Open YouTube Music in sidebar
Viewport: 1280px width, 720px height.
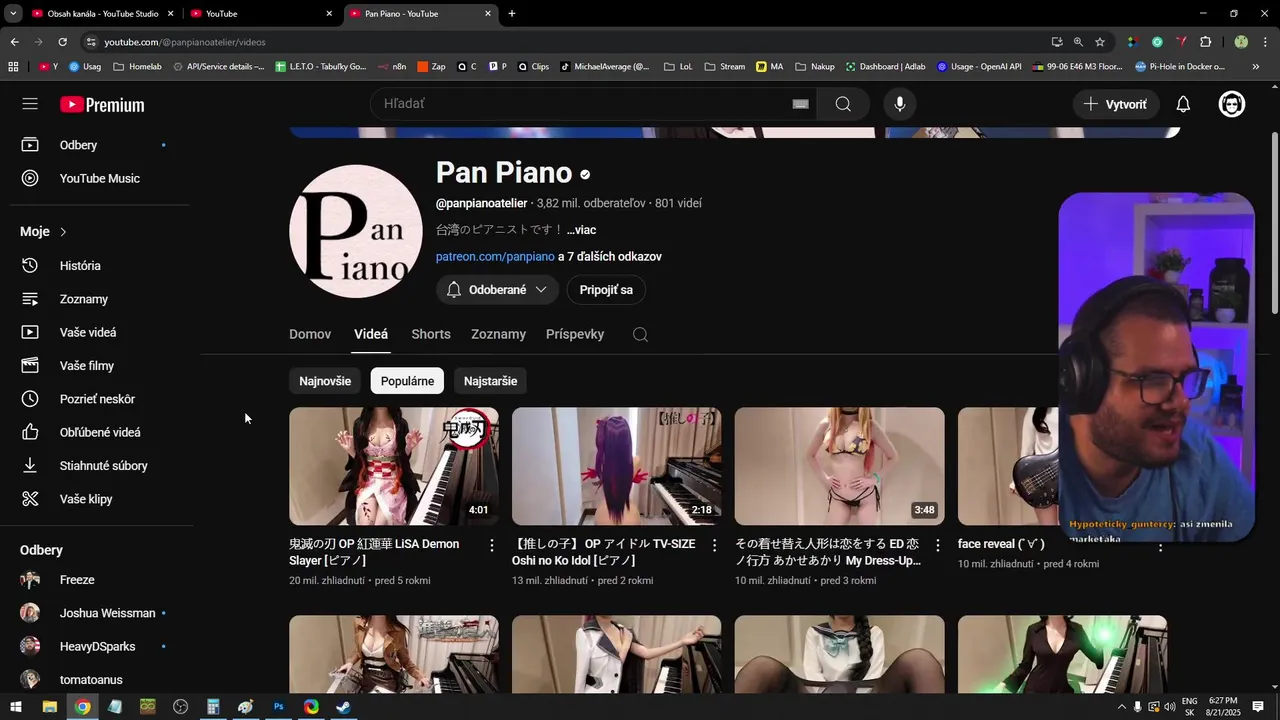(x=97, y=178)
